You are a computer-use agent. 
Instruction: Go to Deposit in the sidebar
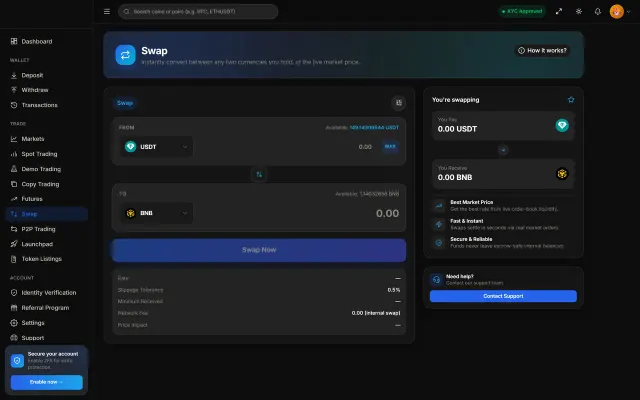(x=47, y=75)
